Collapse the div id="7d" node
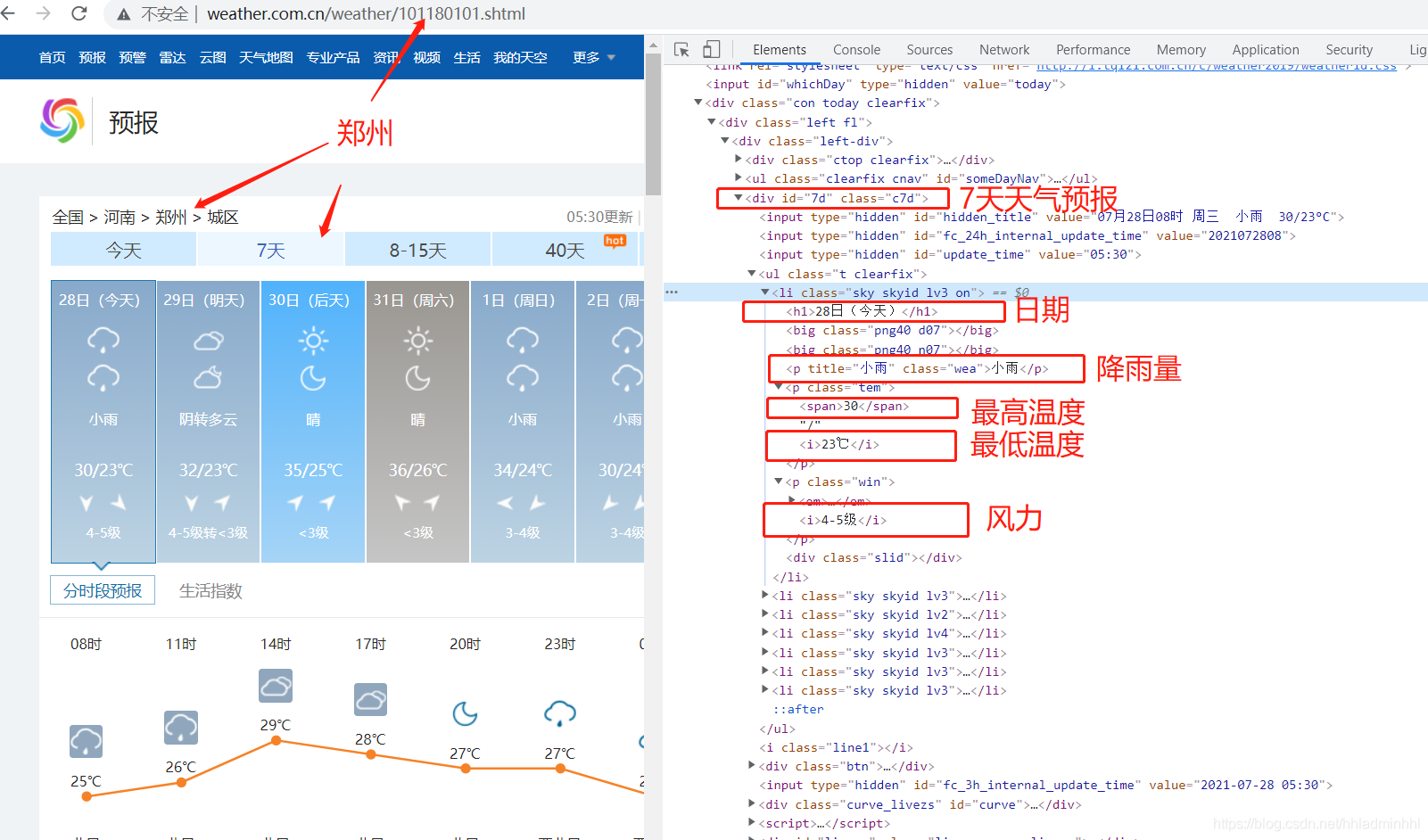The image size is (1428, 840). (x=739, y=198)
